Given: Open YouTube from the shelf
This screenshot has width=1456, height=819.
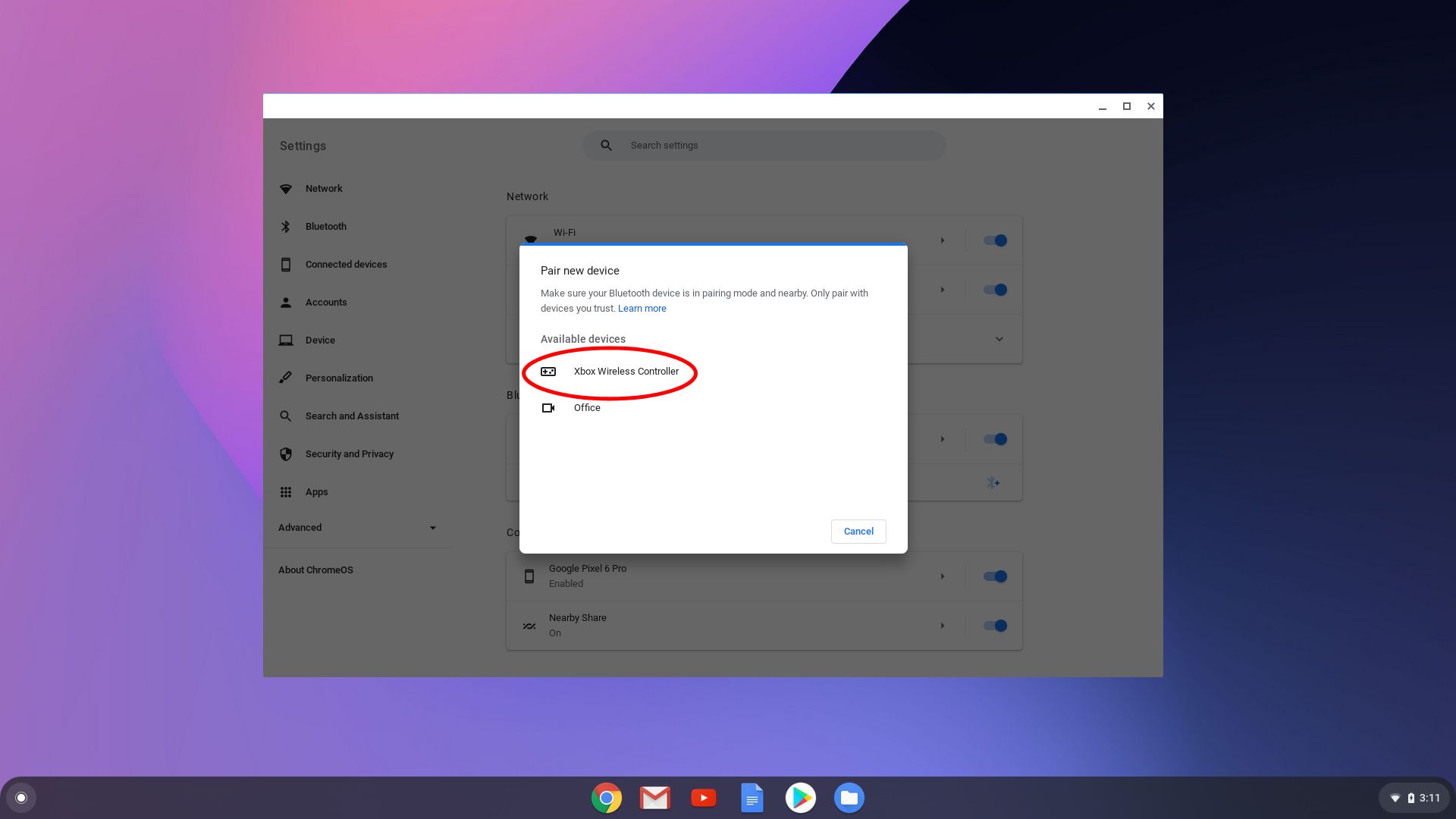Looking at the screenshot, I should pos(704,798).
